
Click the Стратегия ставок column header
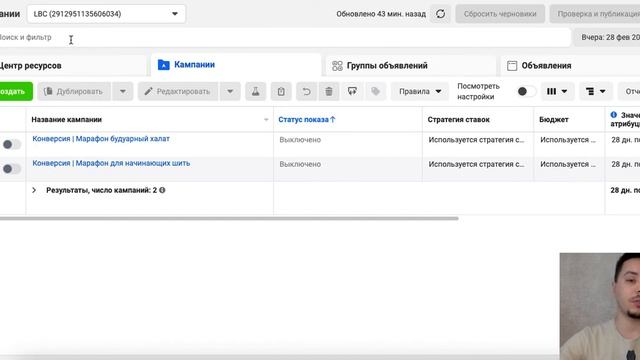click(458, 120)
